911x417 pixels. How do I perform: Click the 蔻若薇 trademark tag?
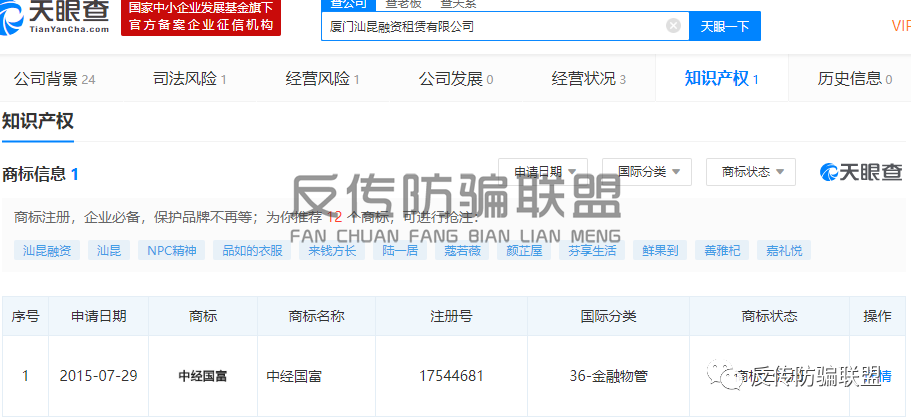coord(462,251)
